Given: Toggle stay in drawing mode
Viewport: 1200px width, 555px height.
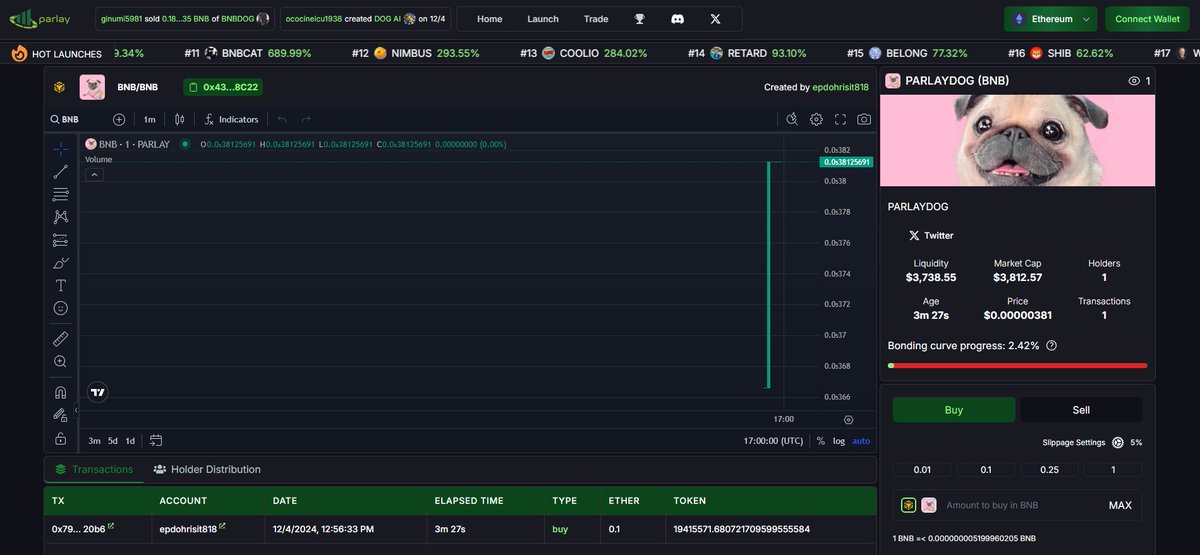Looking at the screenshot, I should click(61, 415).
